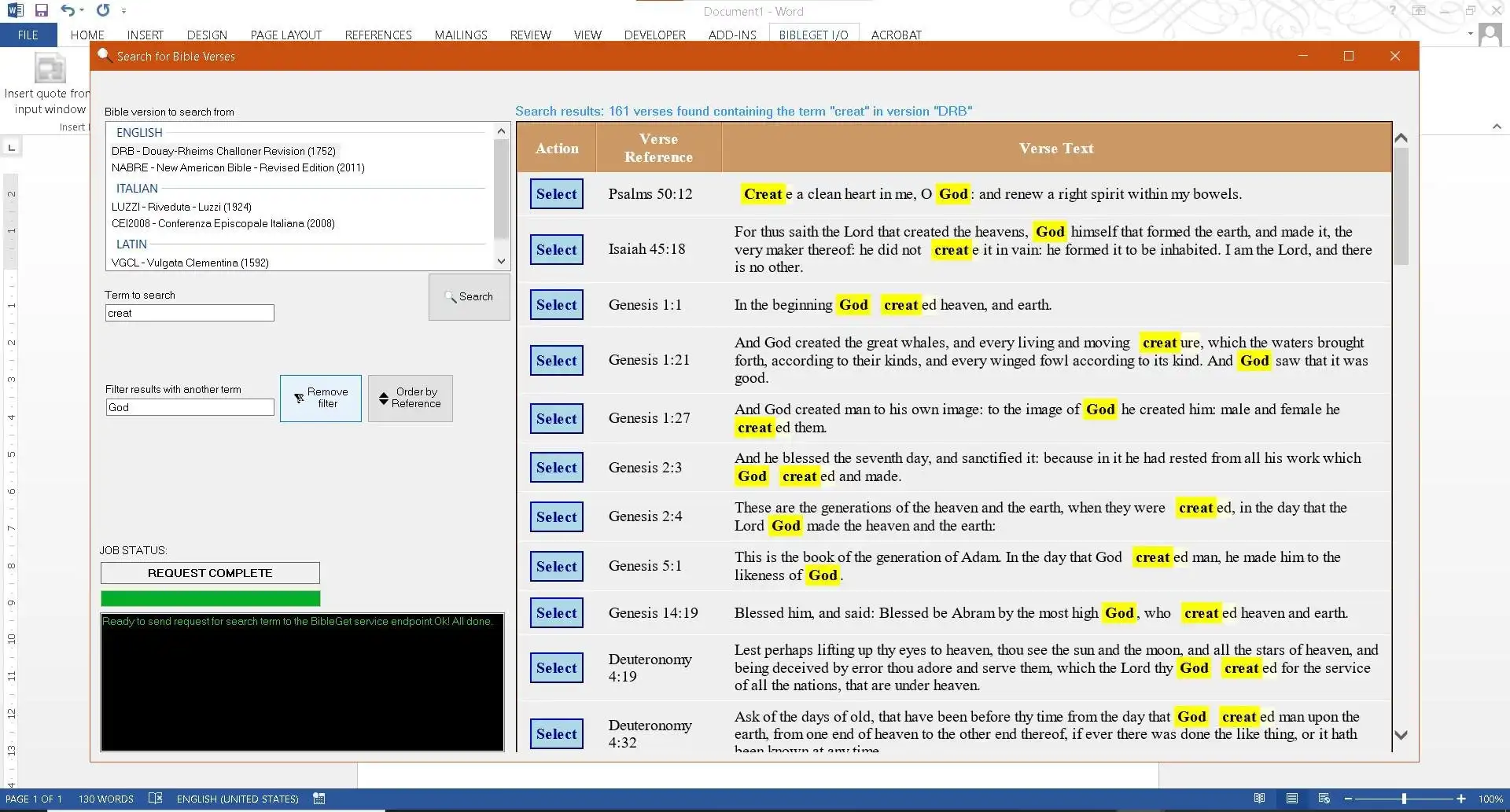Image resolution: width=1510 pixels, height=812 pixels.
Task: Select VGCL Vulgata Clementina version
Action: click(190, 263)
